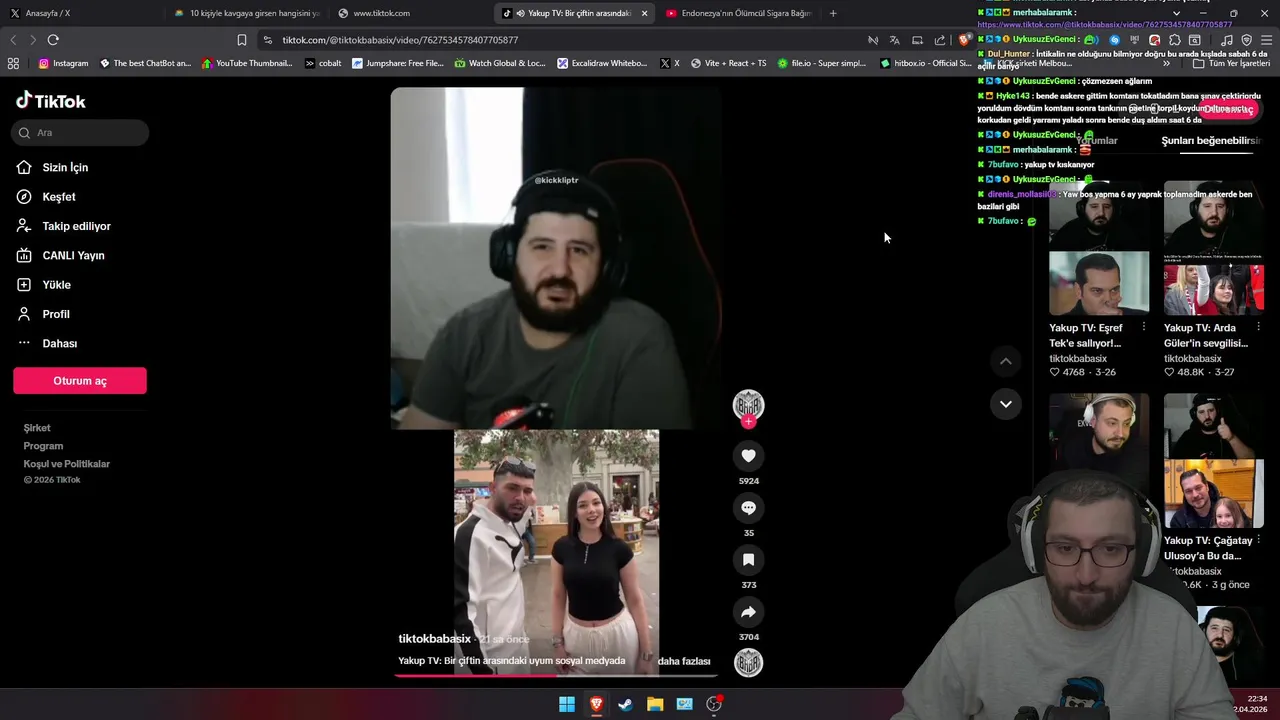Open File Explorer from the taskbar

tap(655, 704)
